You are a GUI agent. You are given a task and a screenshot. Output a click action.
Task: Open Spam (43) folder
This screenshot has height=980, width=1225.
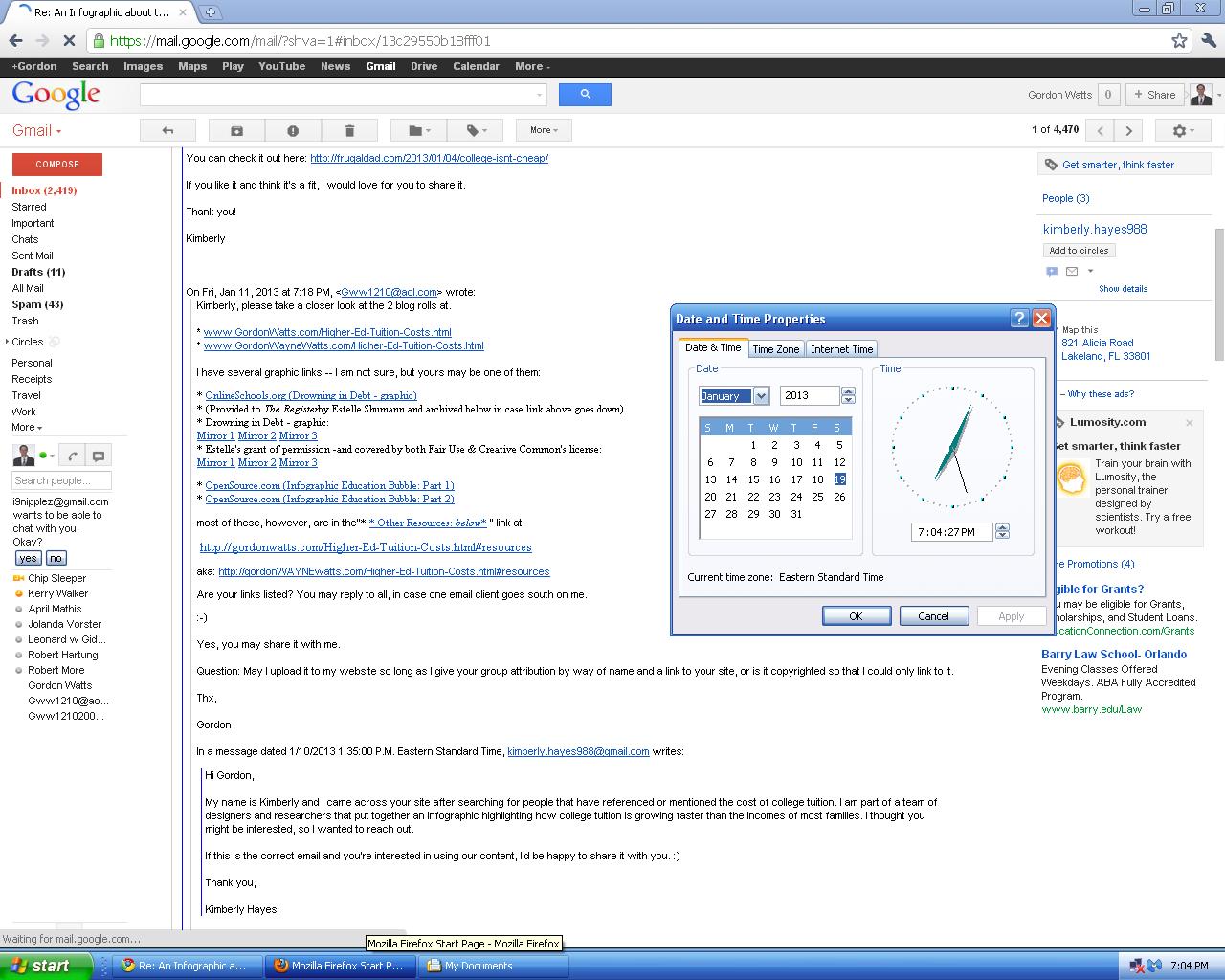pyautogui.click(x=37, y=304)
